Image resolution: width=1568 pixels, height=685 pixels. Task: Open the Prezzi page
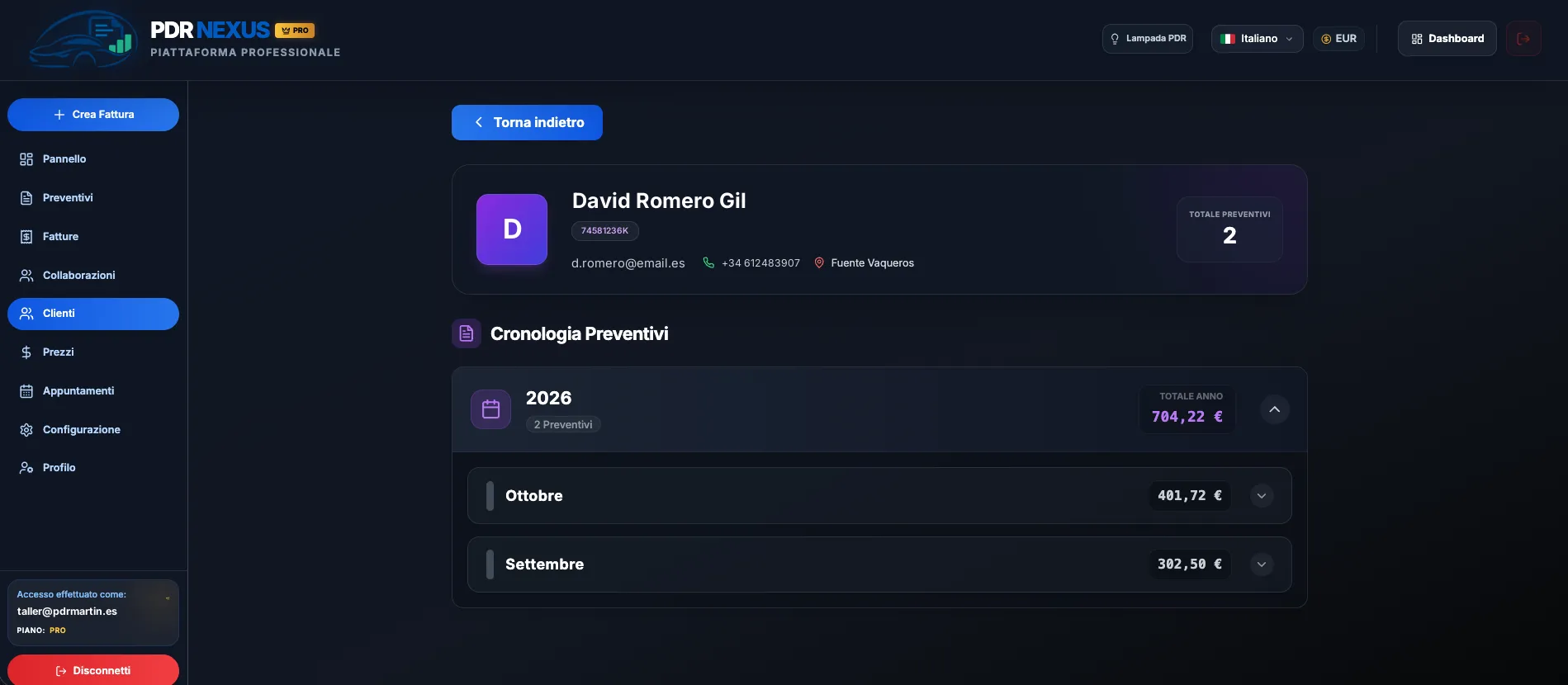[93, 352]
